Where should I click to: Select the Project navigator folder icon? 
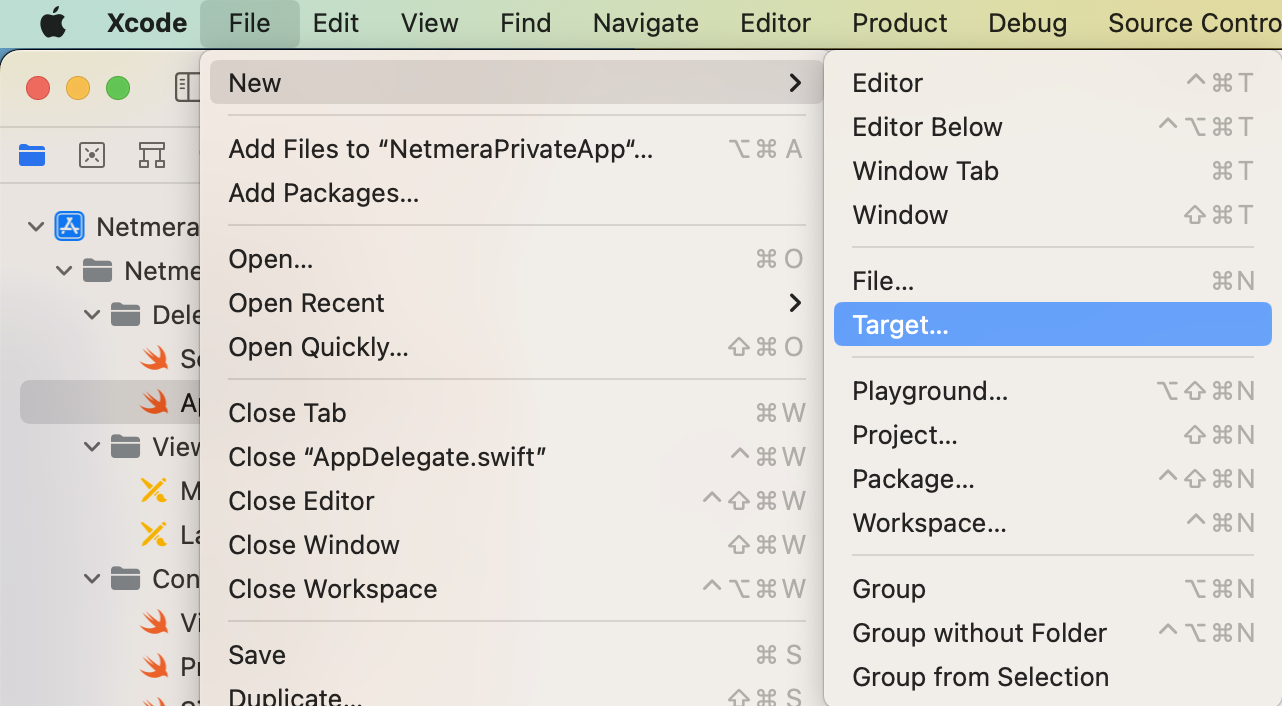tap(32, 155)
